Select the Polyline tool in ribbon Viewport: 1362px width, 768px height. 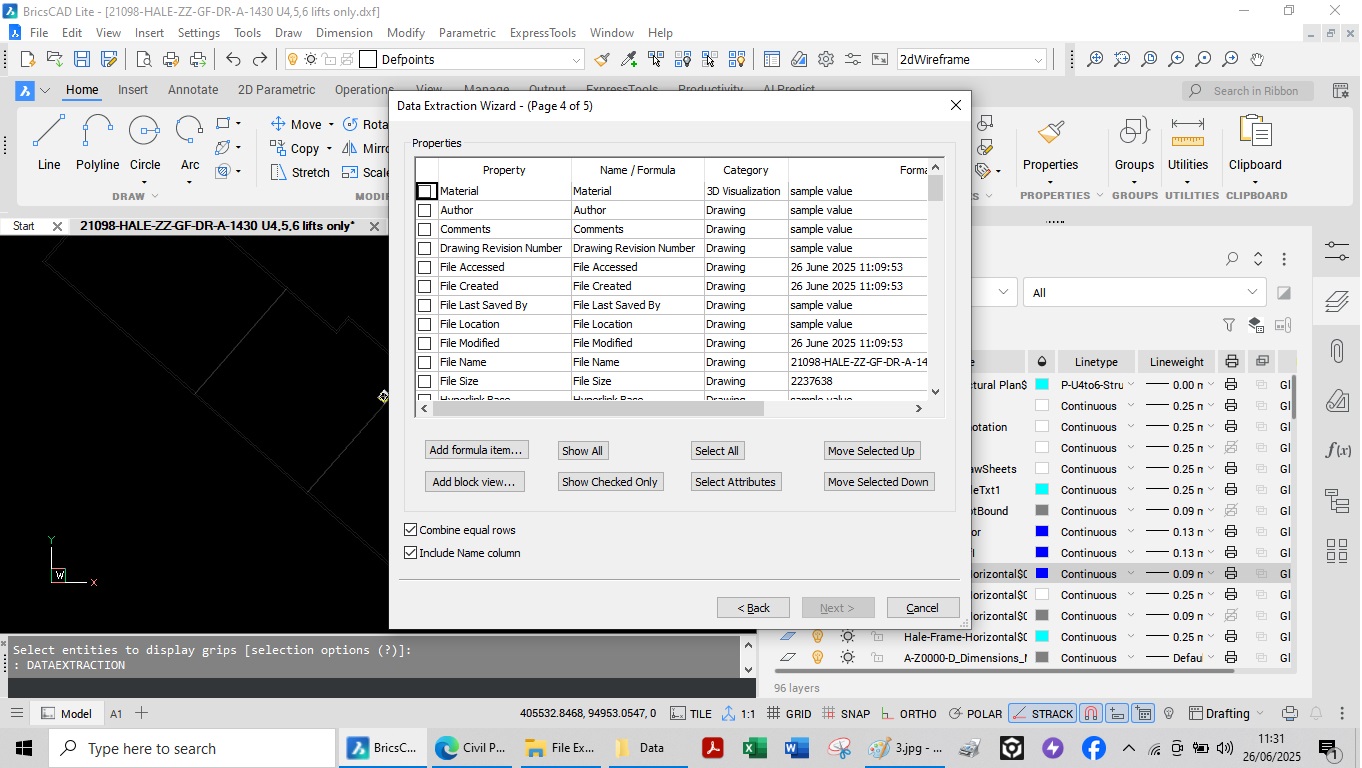pos(97,143)
